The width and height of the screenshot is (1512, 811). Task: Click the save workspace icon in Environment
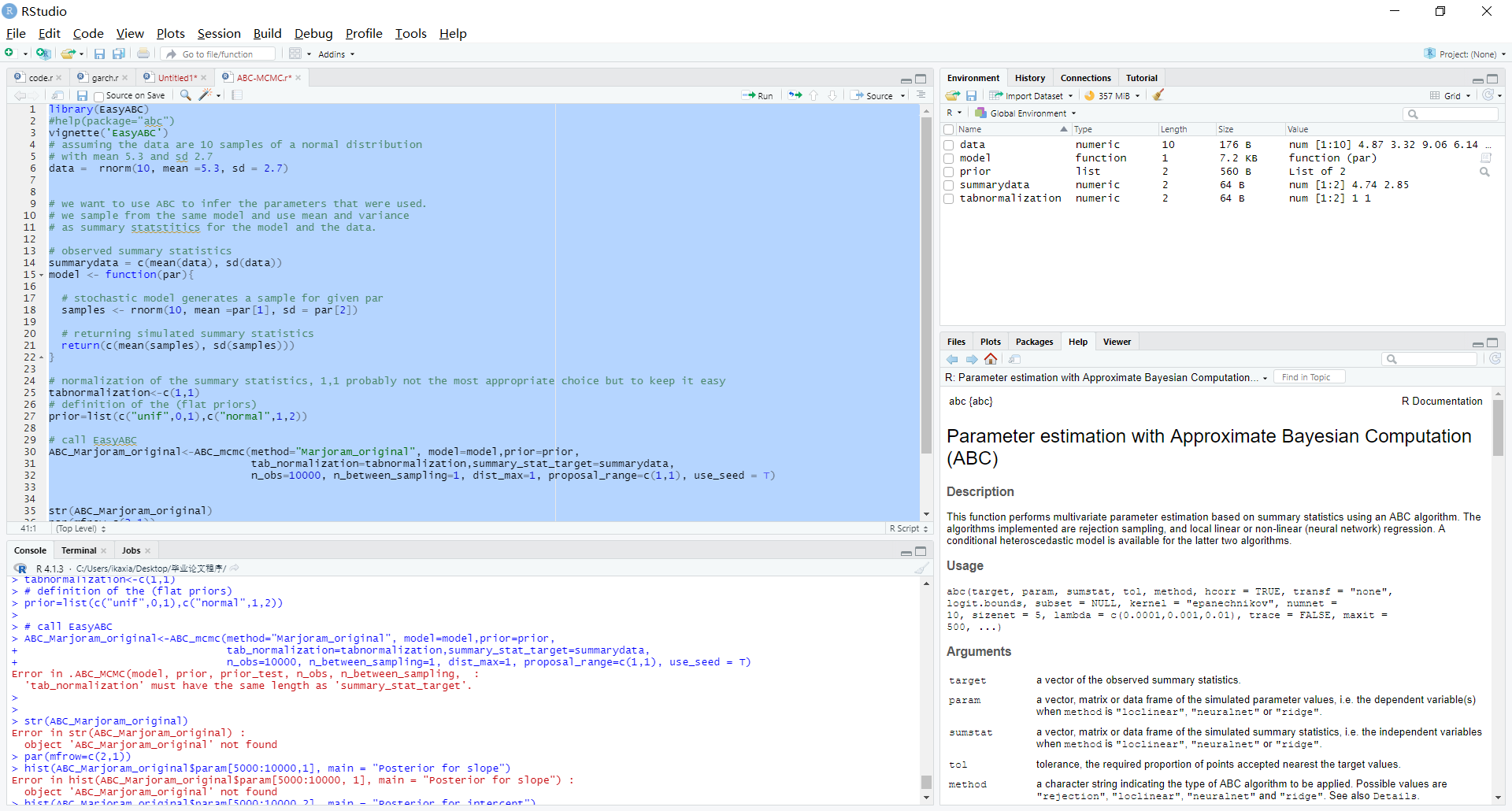click(971, 95)
